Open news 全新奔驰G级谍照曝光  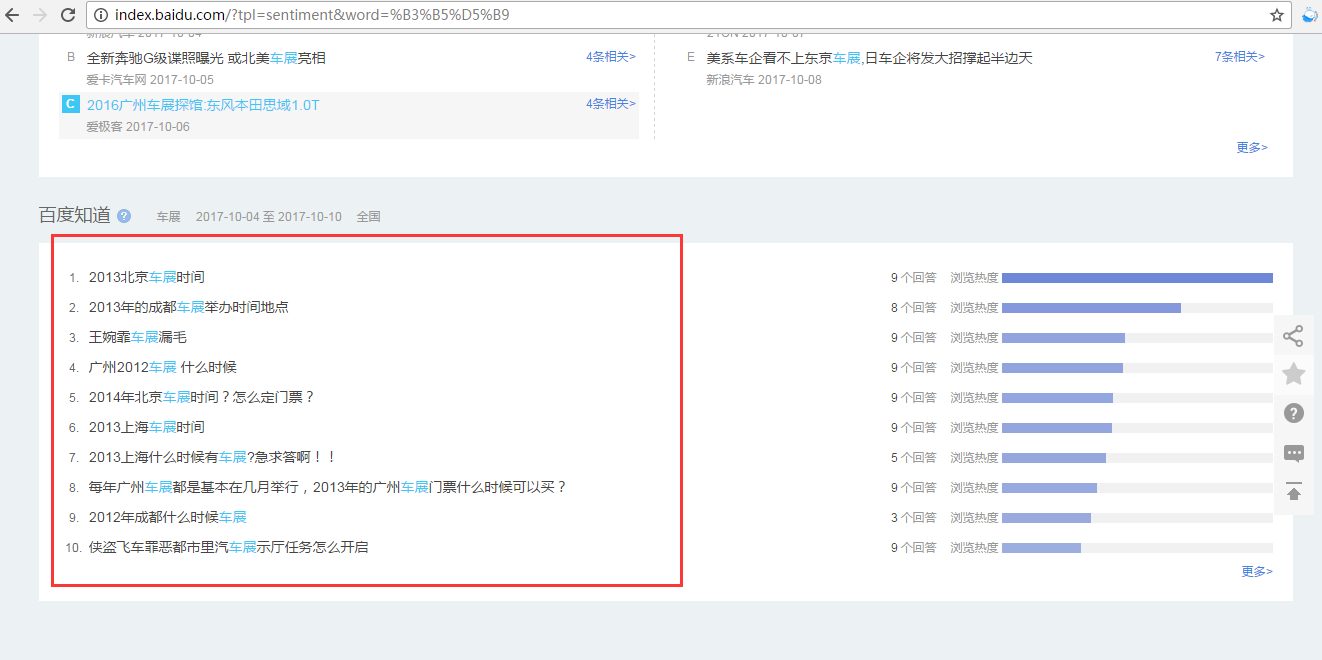coord(206,58)
